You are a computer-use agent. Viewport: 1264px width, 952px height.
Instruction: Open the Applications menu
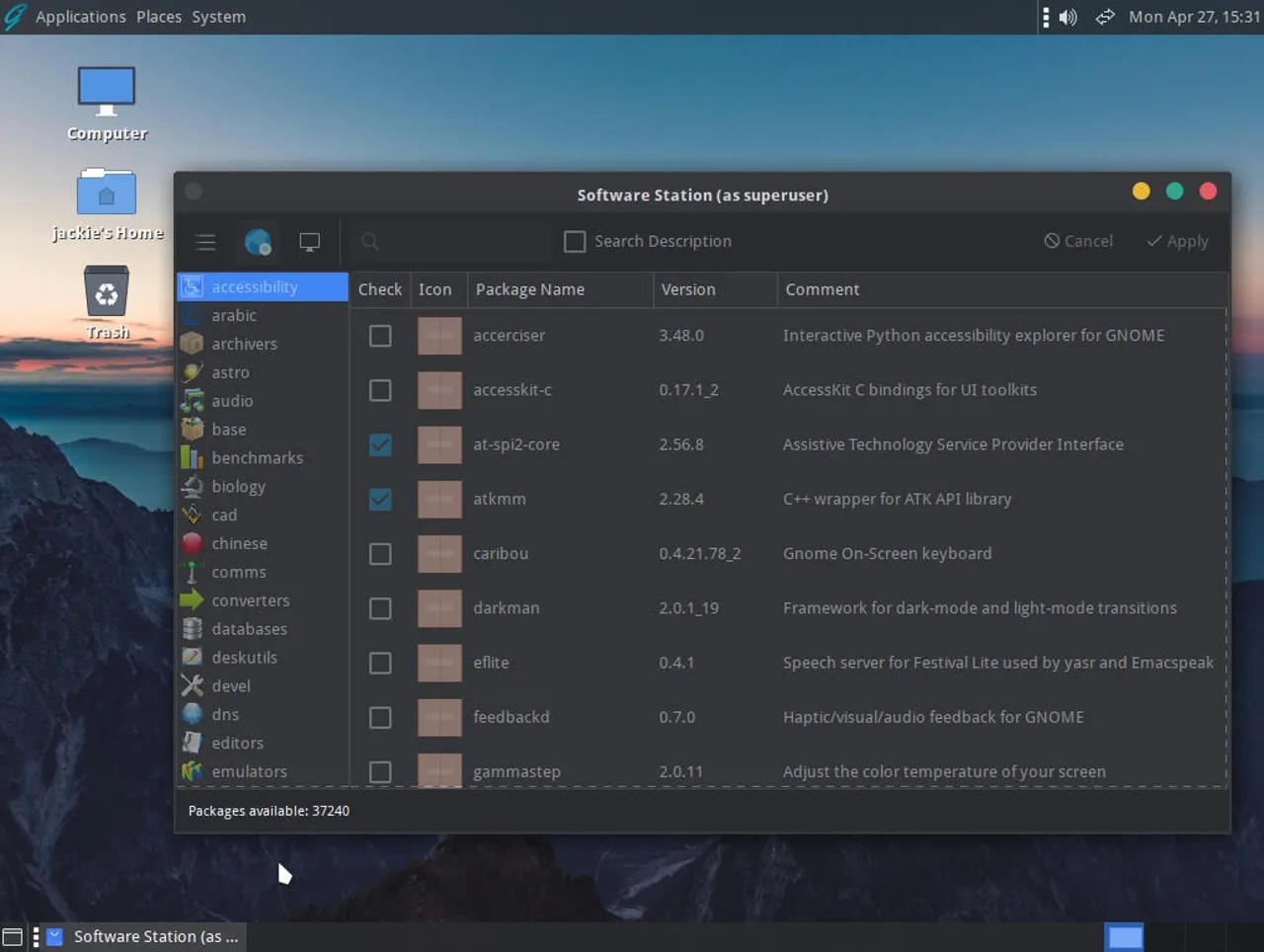(x=81, y=17)
